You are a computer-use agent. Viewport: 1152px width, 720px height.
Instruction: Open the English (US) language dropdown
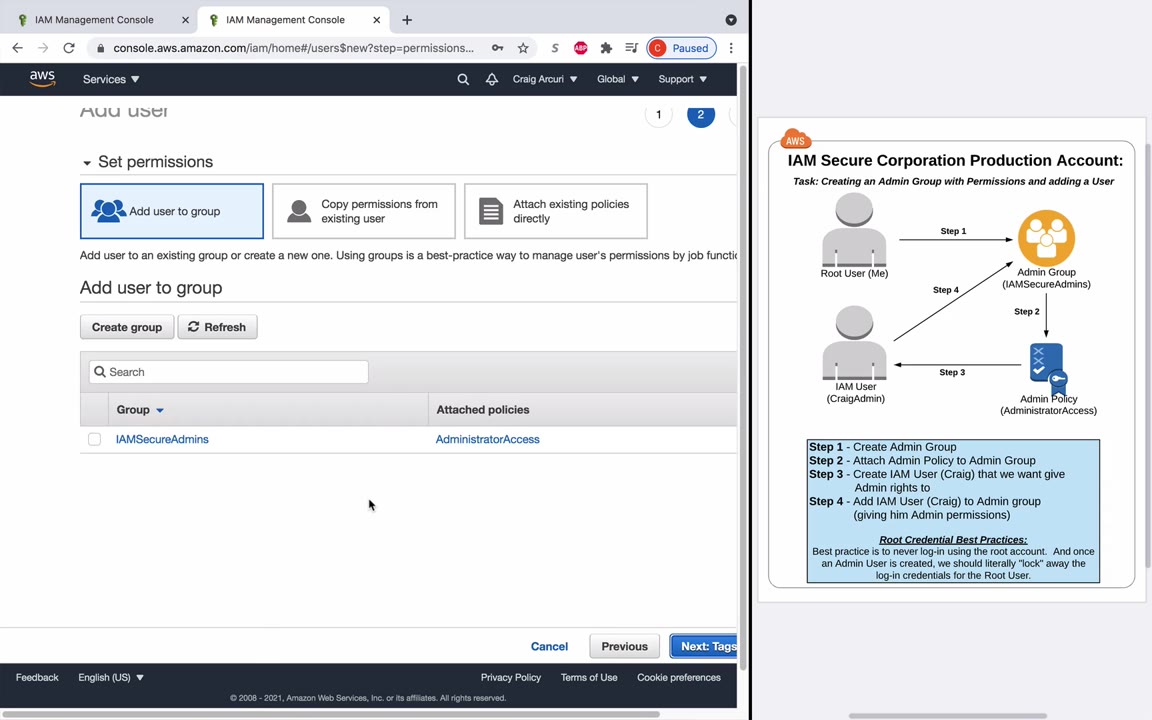(111, 677)
